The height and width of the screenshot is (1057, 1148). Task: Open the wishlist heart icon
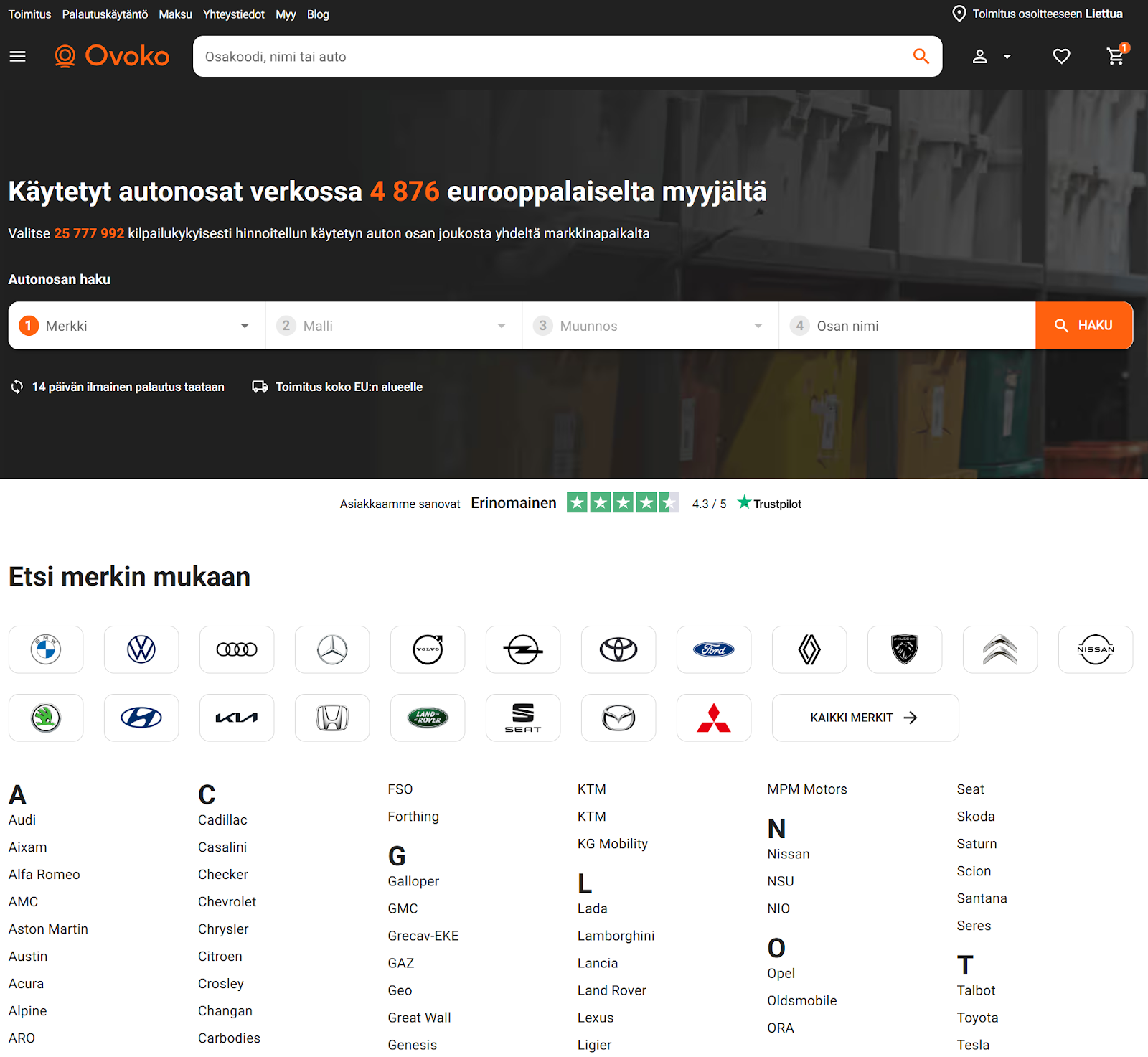pyautogui.click(x=1061, y=56)
